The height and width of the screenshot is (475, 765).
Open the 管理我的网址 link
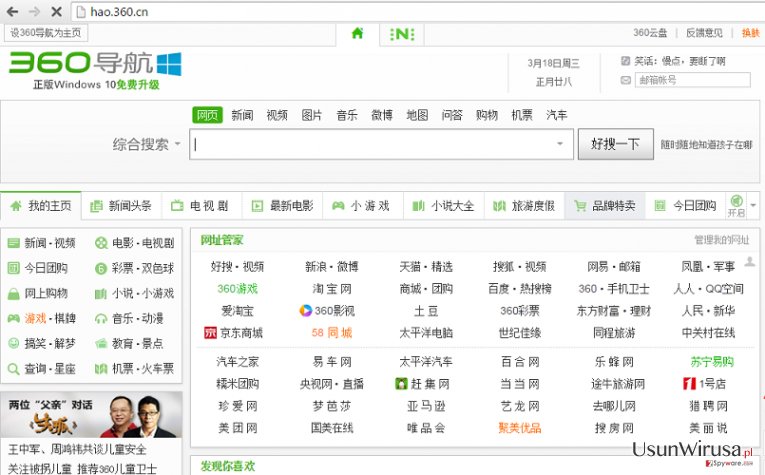(x=722, y=239)
